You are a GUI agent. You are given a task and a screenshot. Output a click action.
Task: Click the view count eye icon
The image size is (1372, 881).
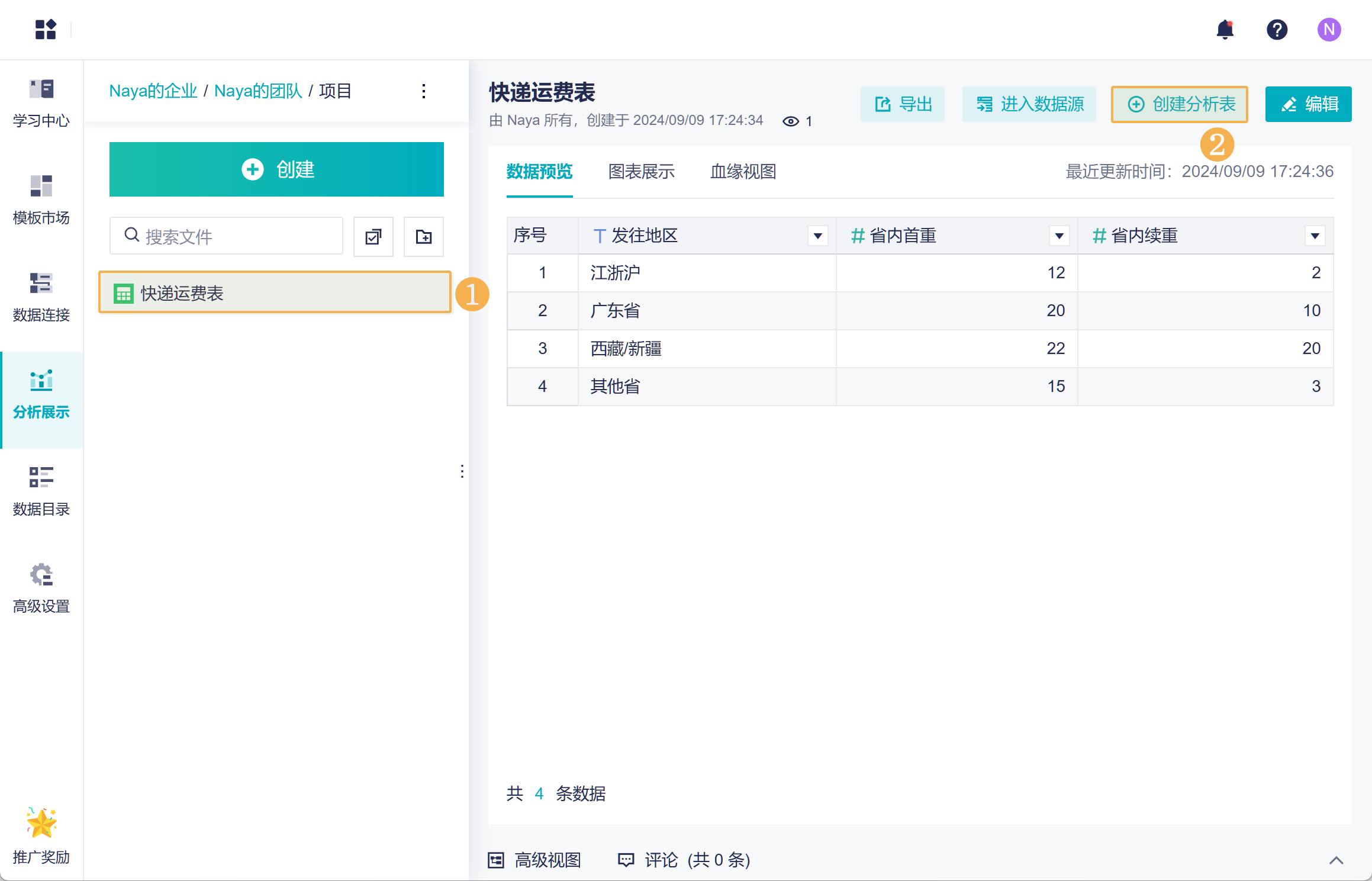click(790, 121)
